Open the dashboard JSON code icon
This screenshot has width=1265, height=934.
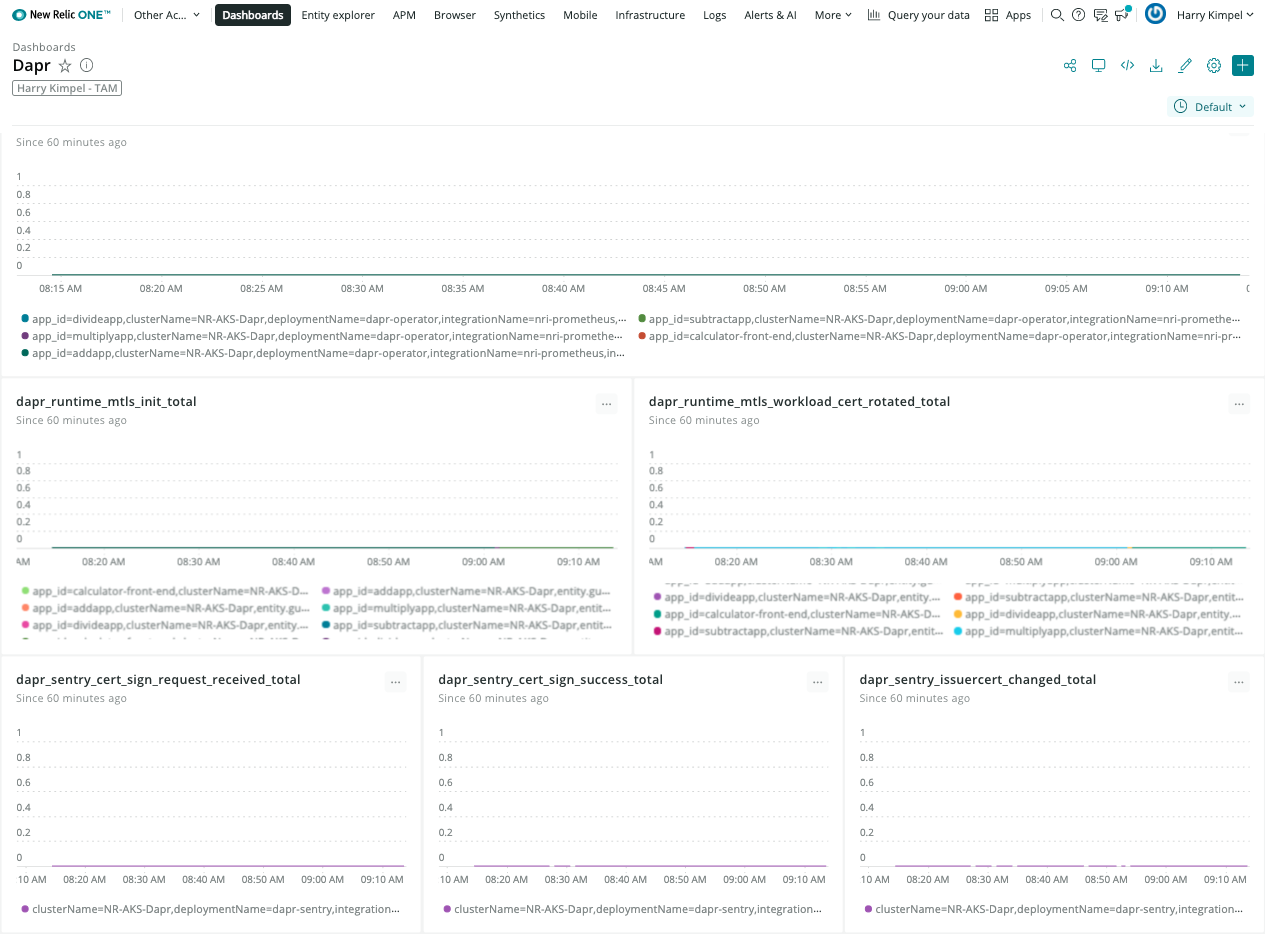pyautogui.click(x=1127, y=66)
